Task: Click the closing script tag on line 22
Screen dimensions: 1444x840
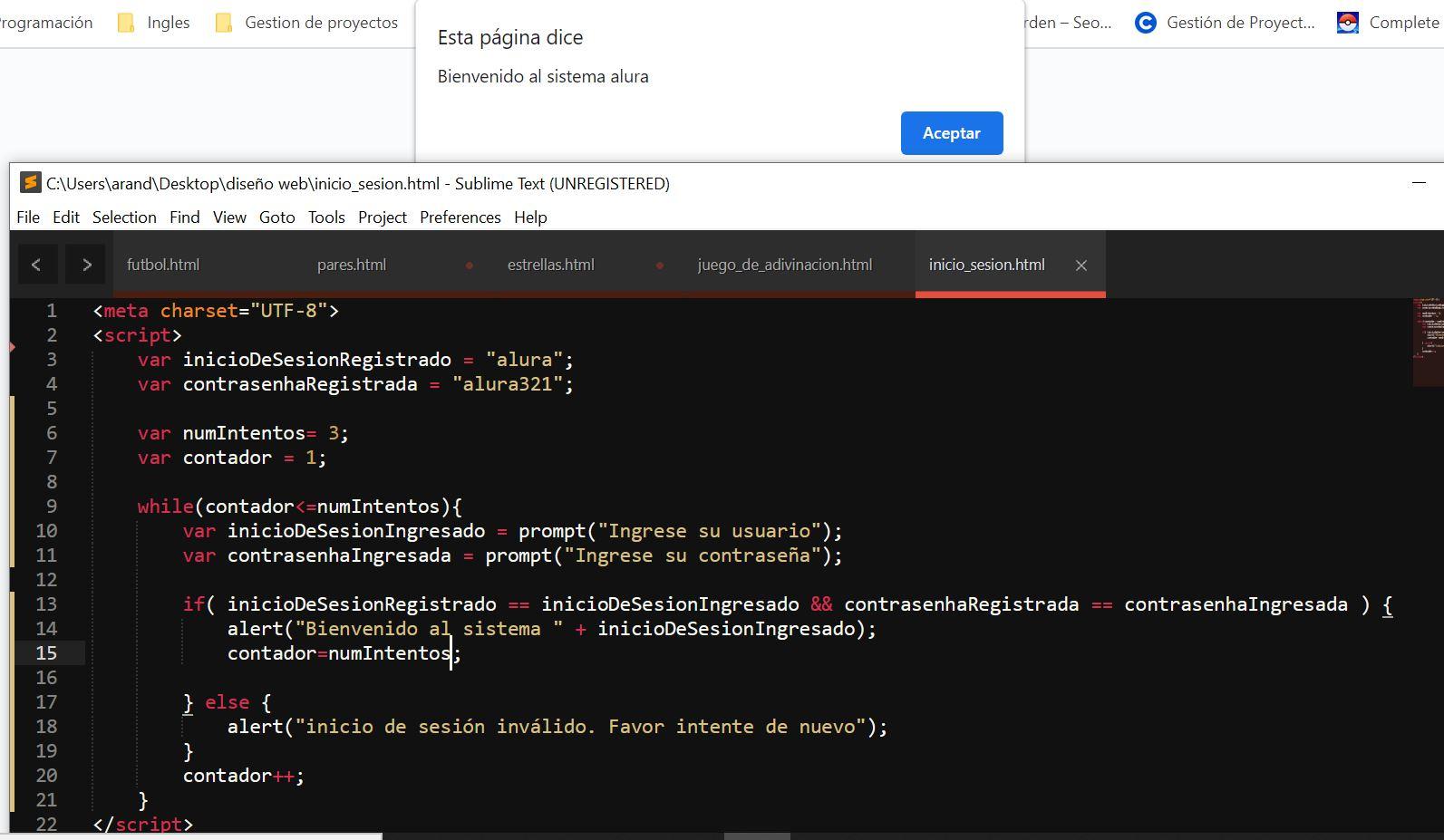Action: click(x=143, y=824)
